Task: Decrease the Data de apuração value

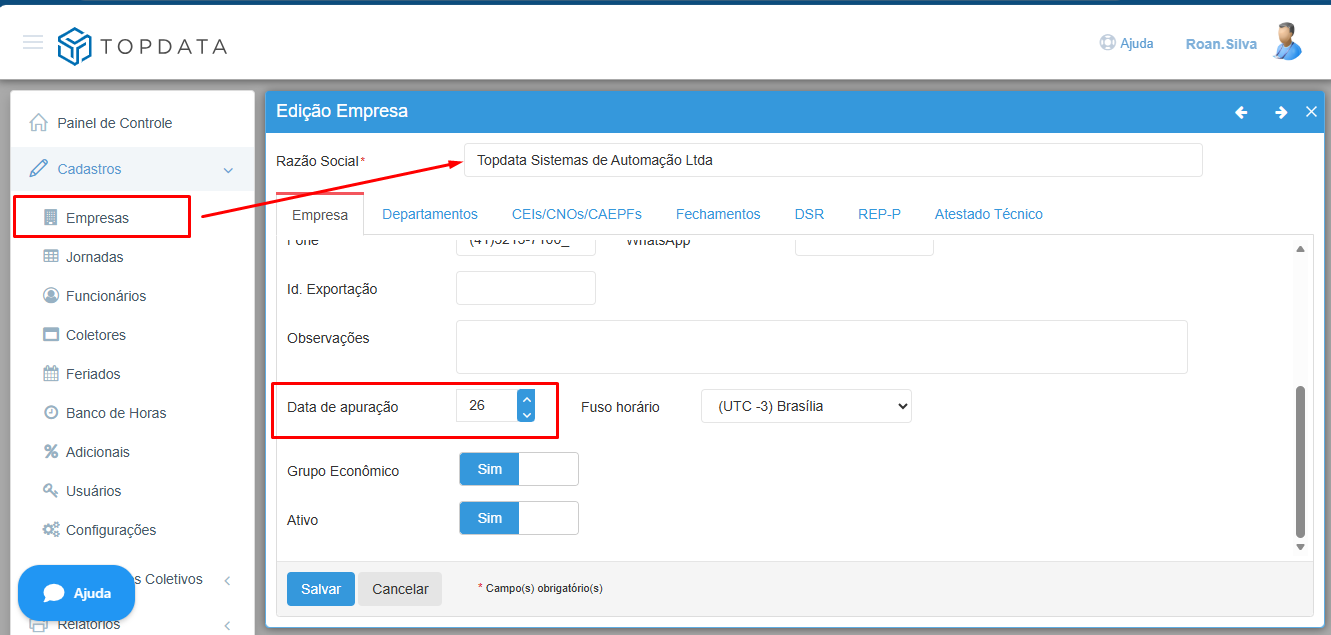Action: 527,414
